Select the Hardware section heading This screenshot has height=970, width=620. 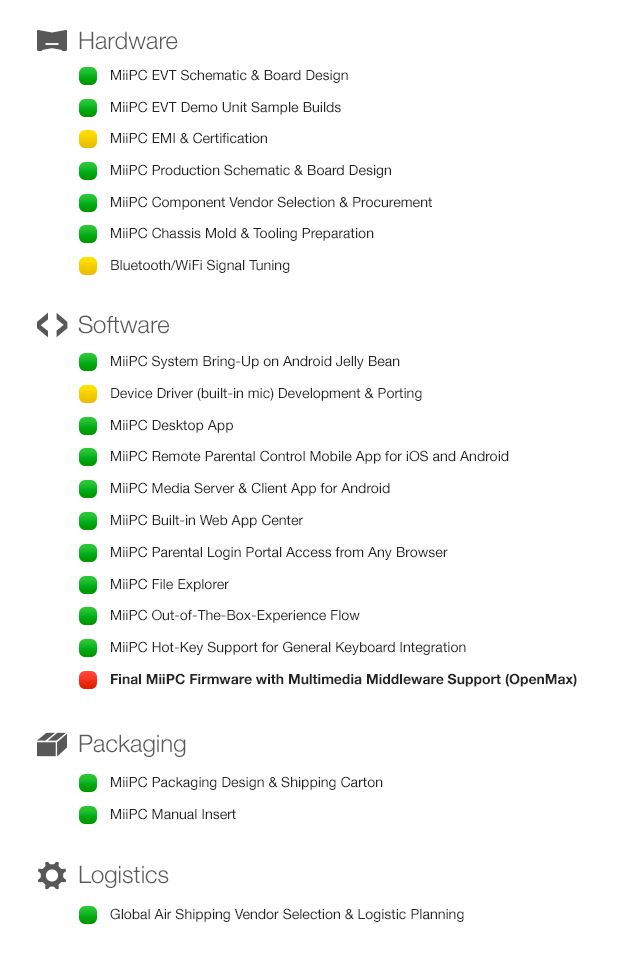pos(128,41)
